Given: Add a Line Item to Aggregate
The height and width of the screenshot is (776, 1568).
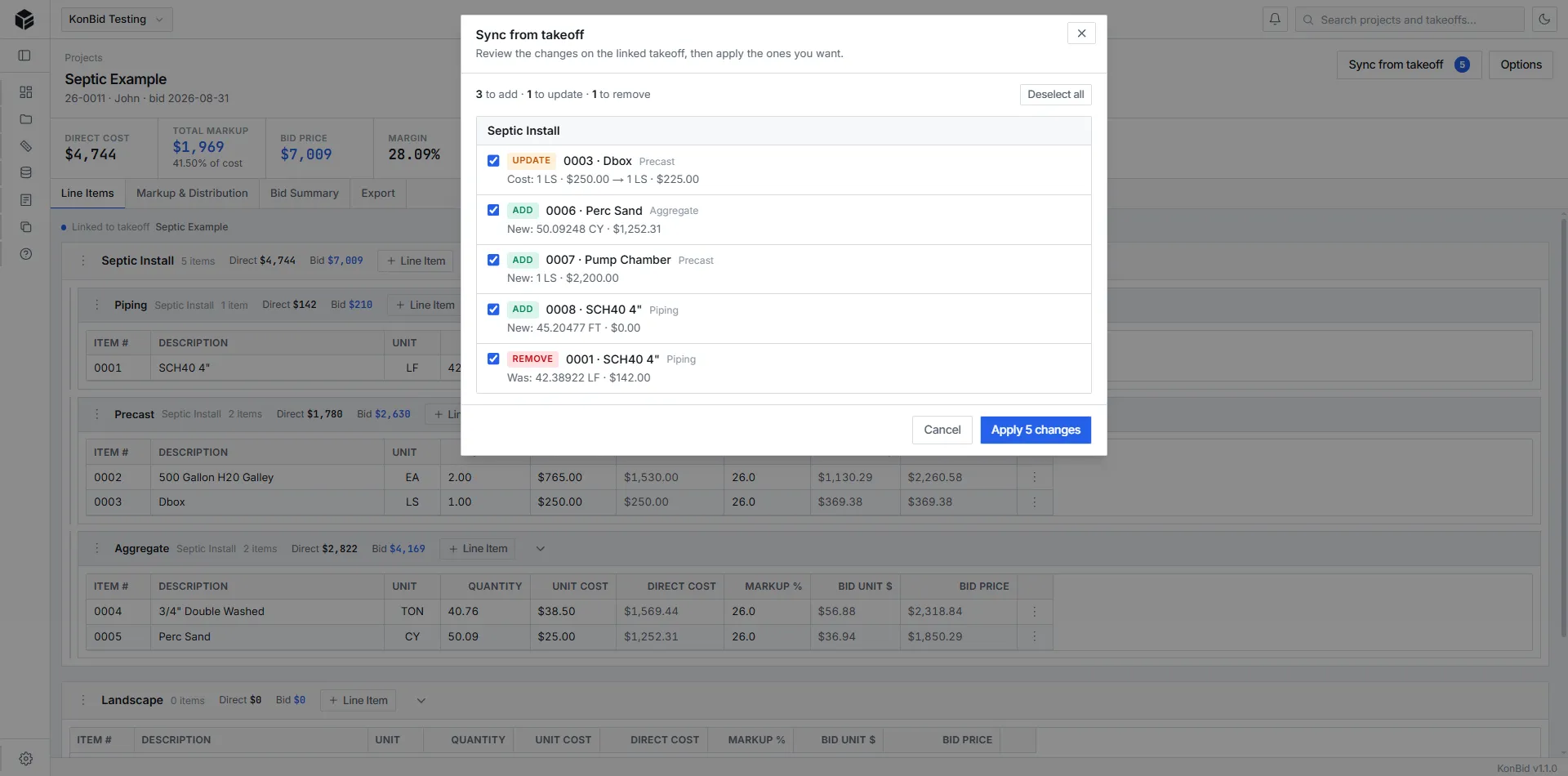Looking at the screenshot, I should 479,549.
